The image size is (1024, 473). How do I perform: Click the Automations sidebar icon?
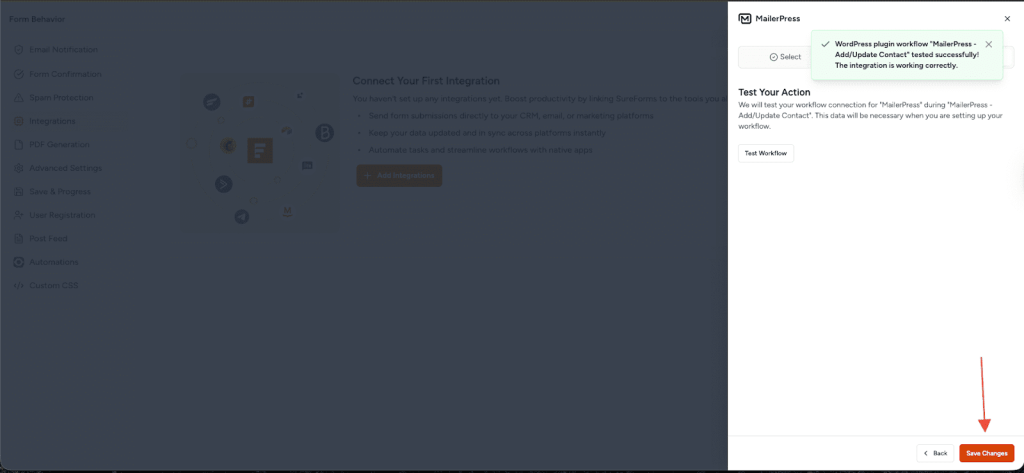click(x=18, y=262)
